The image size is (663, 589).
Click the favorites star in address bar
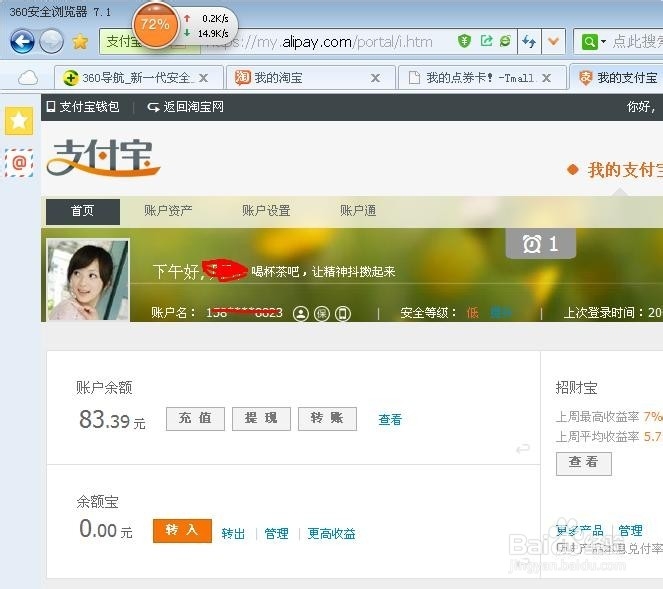pos(80,42)
